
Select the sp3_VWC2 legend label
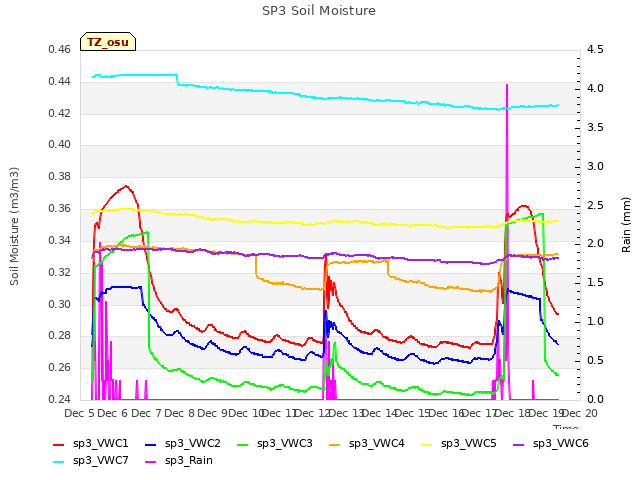point(193,443)
